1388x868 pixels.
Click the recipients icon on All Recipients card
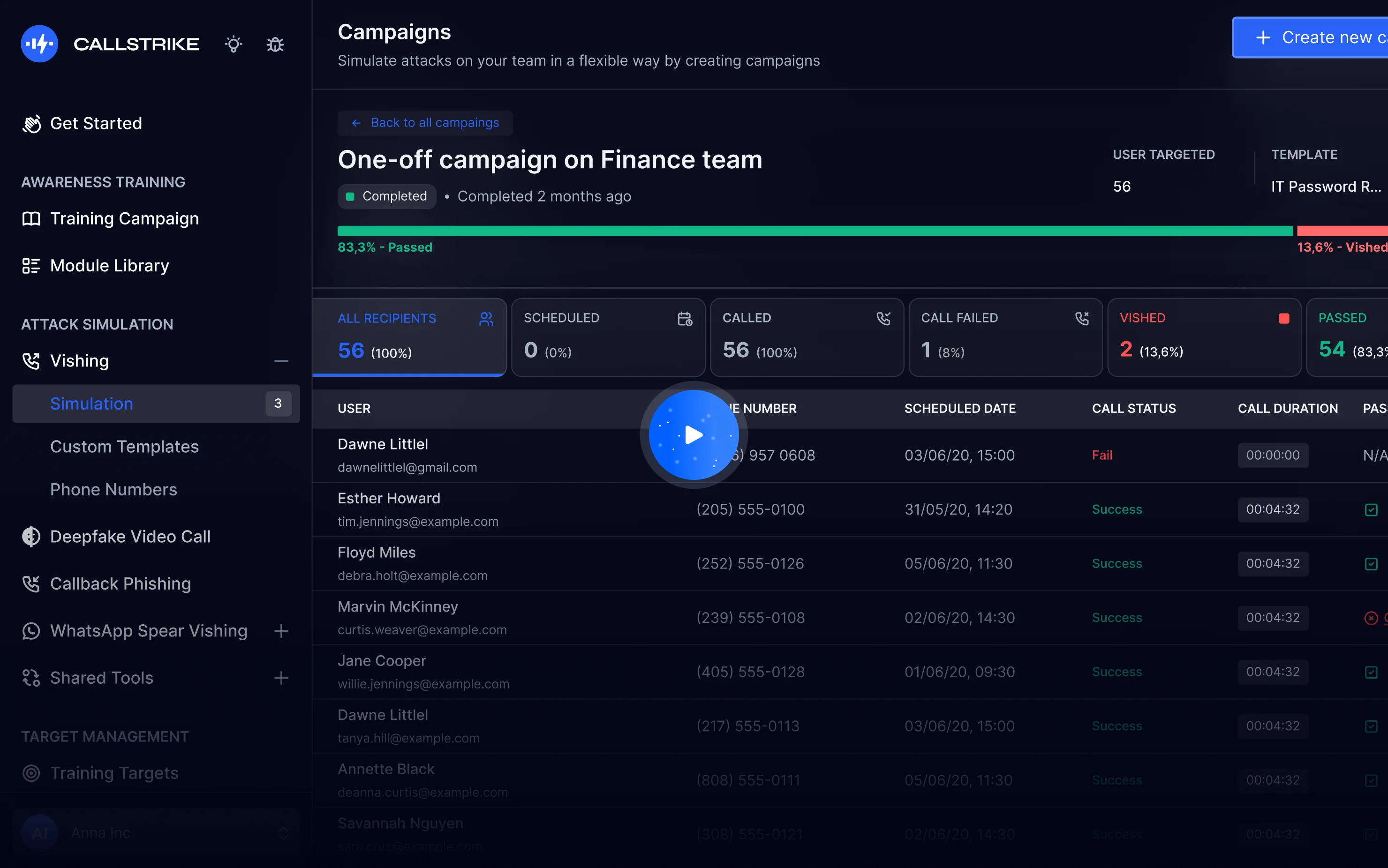tap(486, 319)
